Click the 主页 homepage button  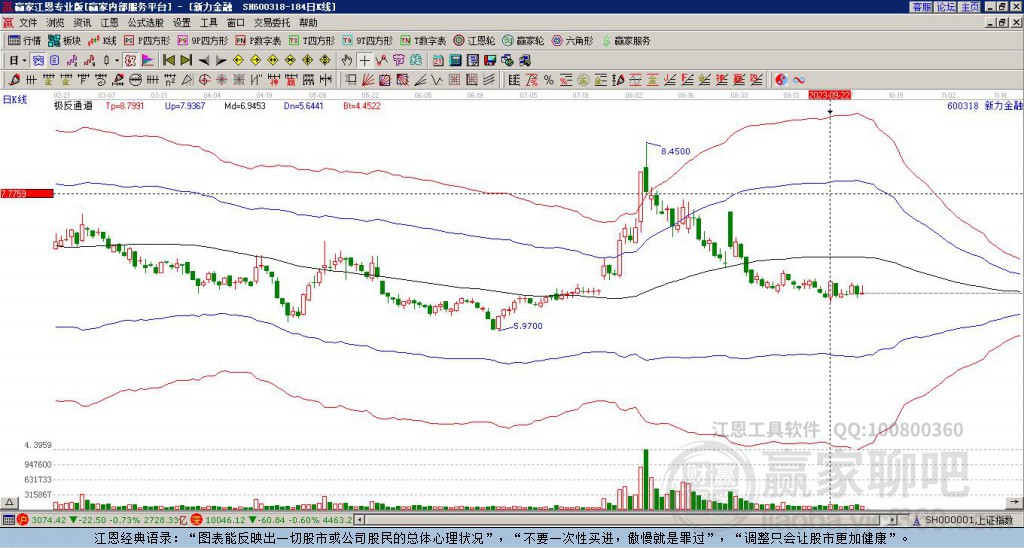970,7
